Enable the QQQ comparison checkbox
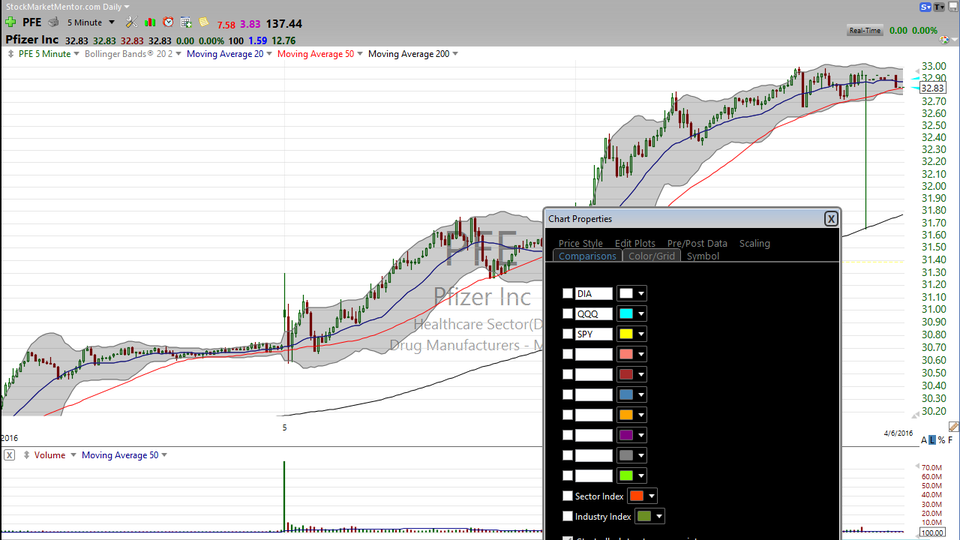This screenshot has height=540, width=960. coord(568,314)
